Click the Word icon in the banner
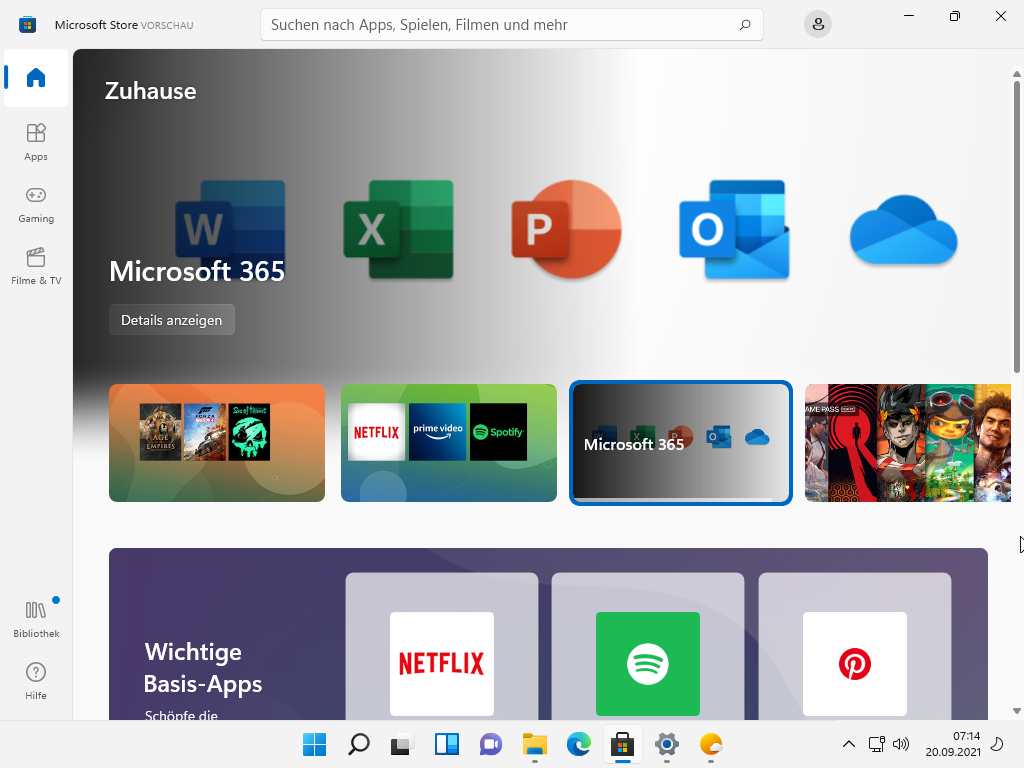The height and width of the screenshot is (768, 1024). point(230,229)
